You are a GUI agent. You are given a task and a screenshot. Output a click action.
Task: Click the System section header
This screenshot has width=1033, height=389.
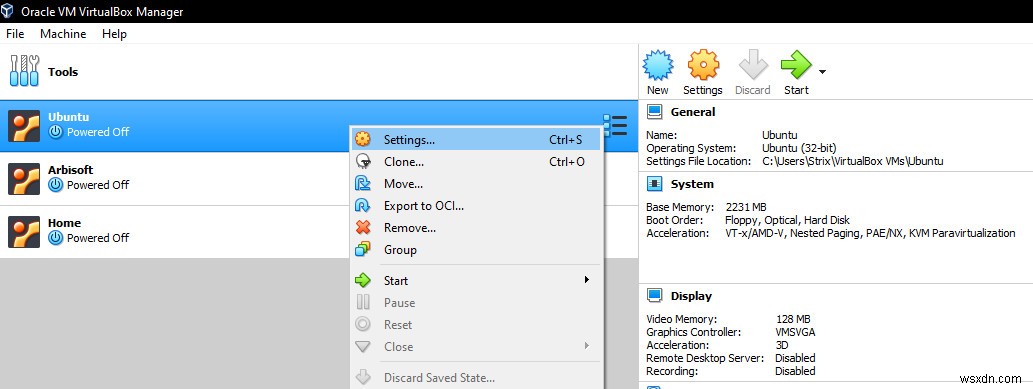[692, 184]
